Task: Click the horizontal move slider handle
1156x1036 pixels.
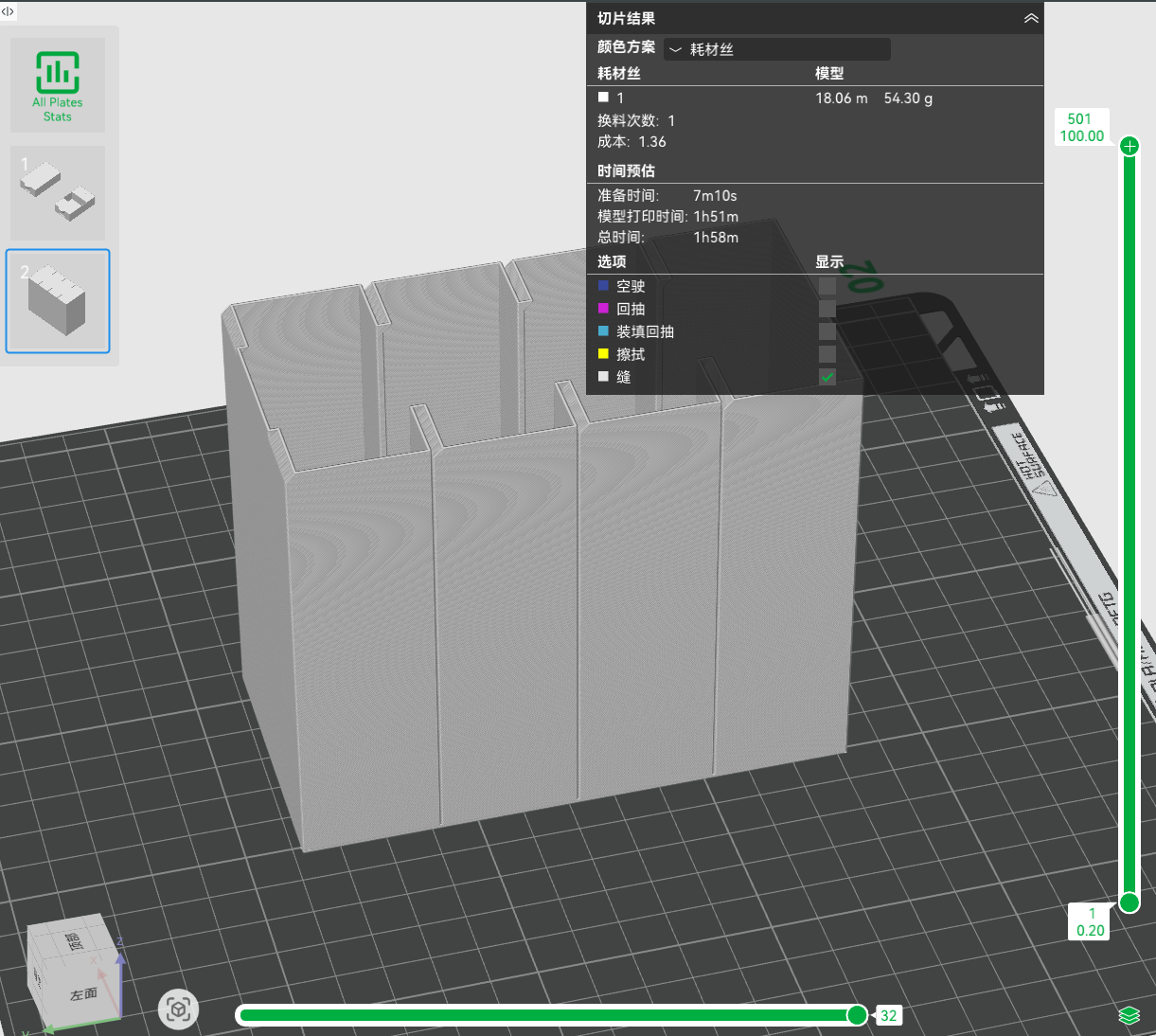Action: (857, 1015)
